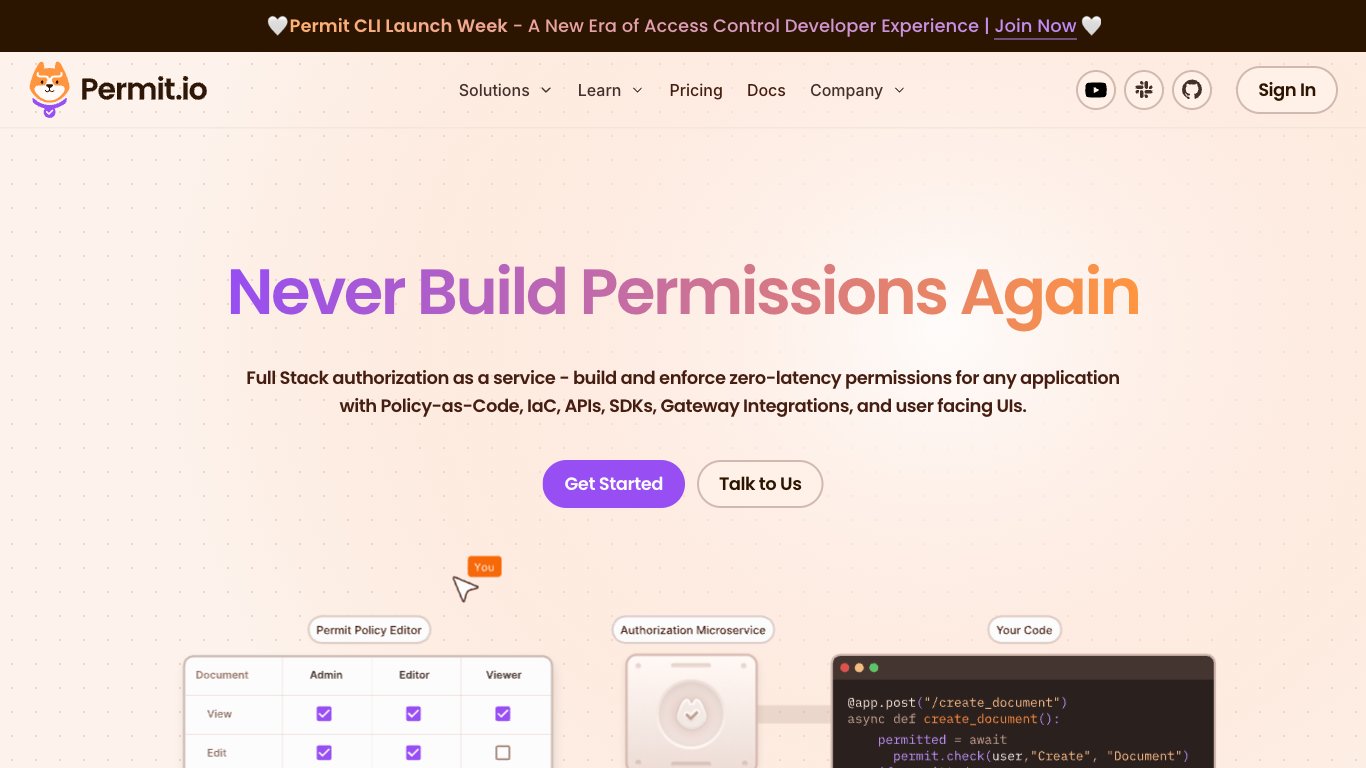Click the Editor column header

414,675
